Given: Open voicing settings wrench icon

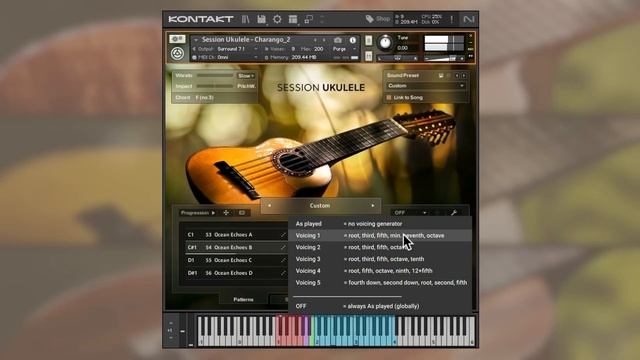Looking at the screenshot, I should (454, 213).
